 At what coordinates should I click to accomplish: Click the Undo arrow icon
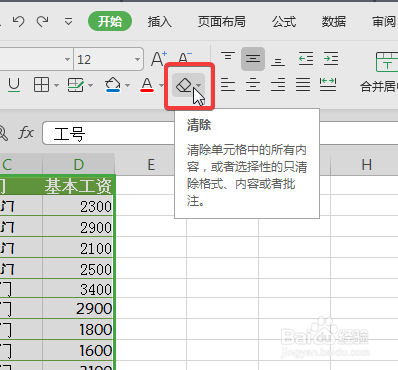(19, 22)
